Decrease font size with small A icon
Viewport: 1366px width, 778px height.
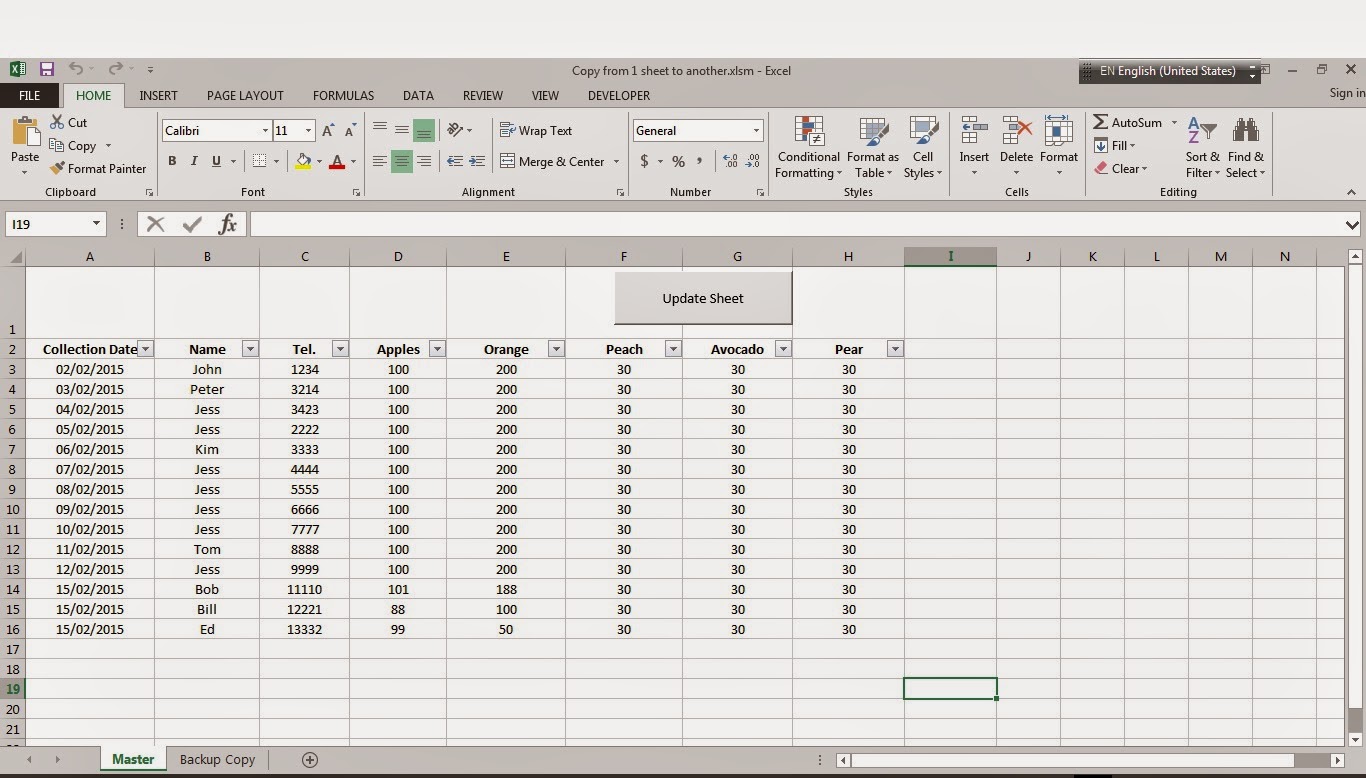tap(350, 131)
